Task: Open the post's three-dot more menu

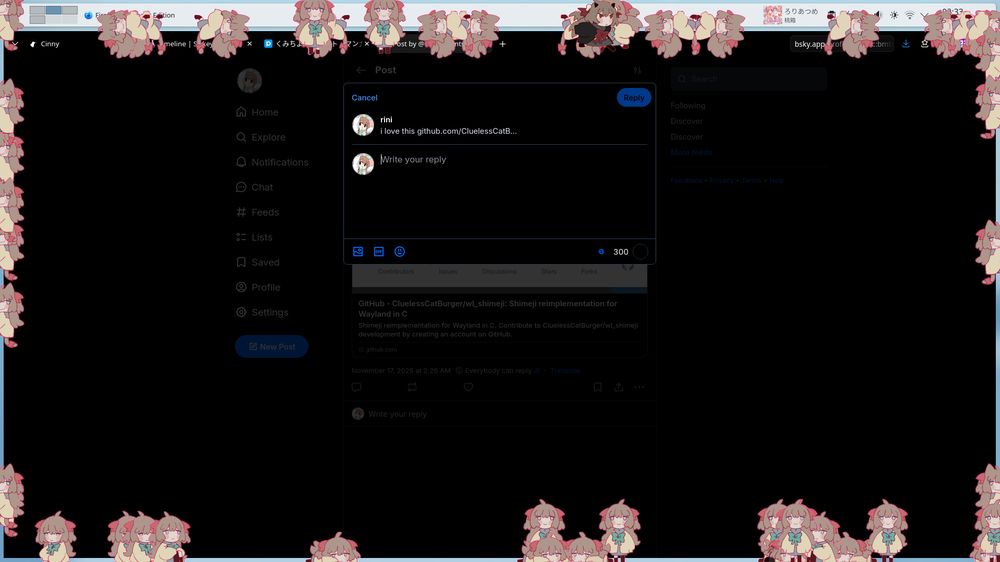Action: [x=640, y=387]
